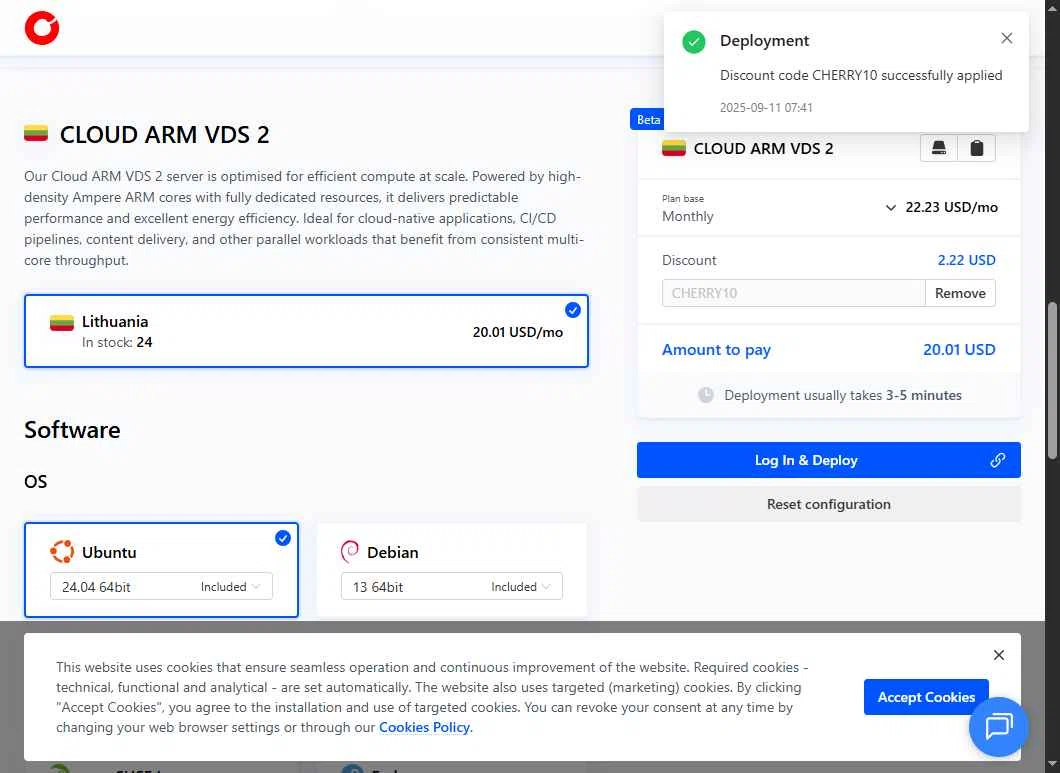Click the Cherry Servers red logo
The width and height of the screenshot is (1060, 773).
[42, 28]
